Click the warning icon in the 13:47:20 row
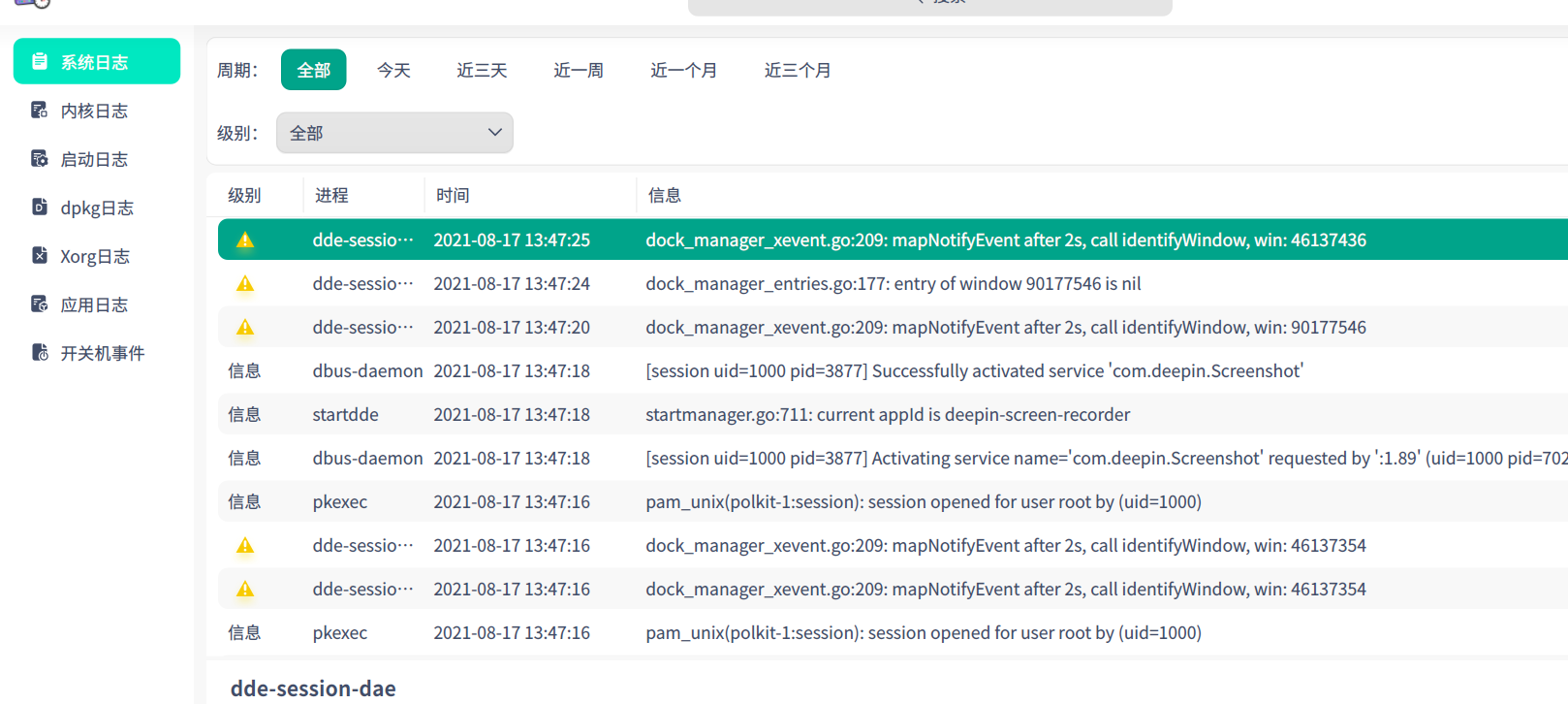Screen dimensions: 1568x704 click(245, 327)
